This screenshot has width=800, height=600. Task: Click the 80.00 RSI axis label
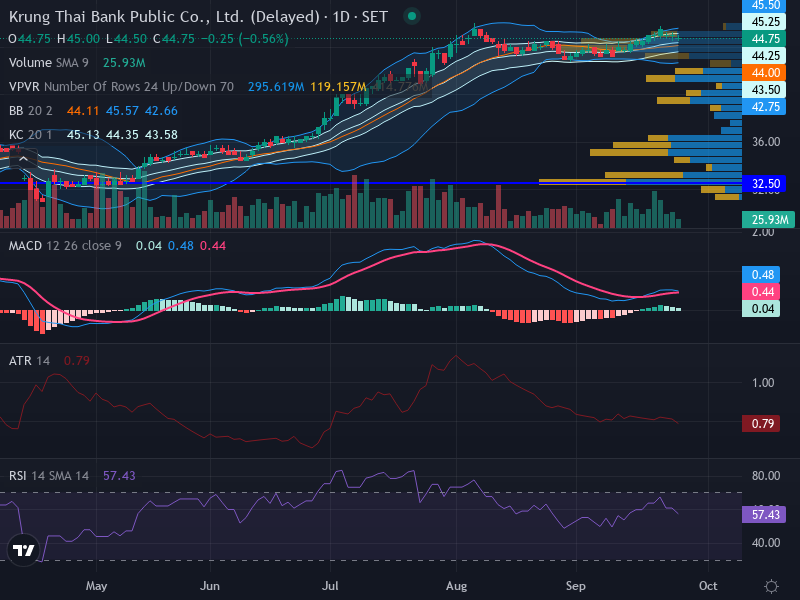(766, 476)
